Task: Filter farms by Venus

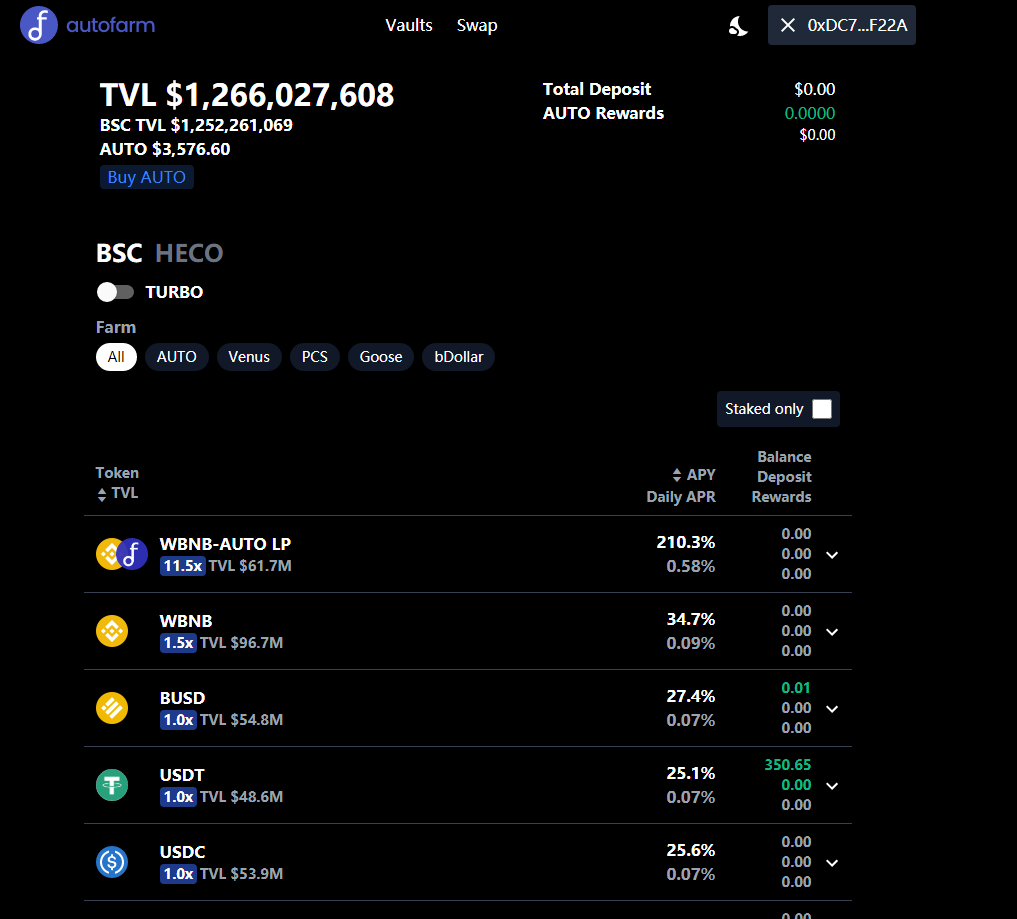Action: 249,357
